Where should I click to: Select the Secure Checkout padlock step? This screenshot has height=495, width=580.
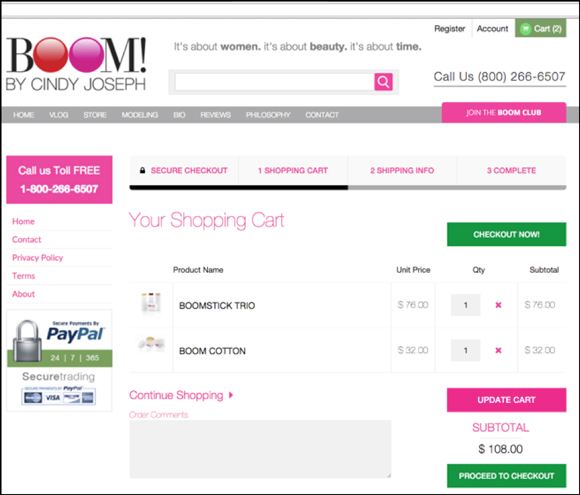[x=184, y=171]
